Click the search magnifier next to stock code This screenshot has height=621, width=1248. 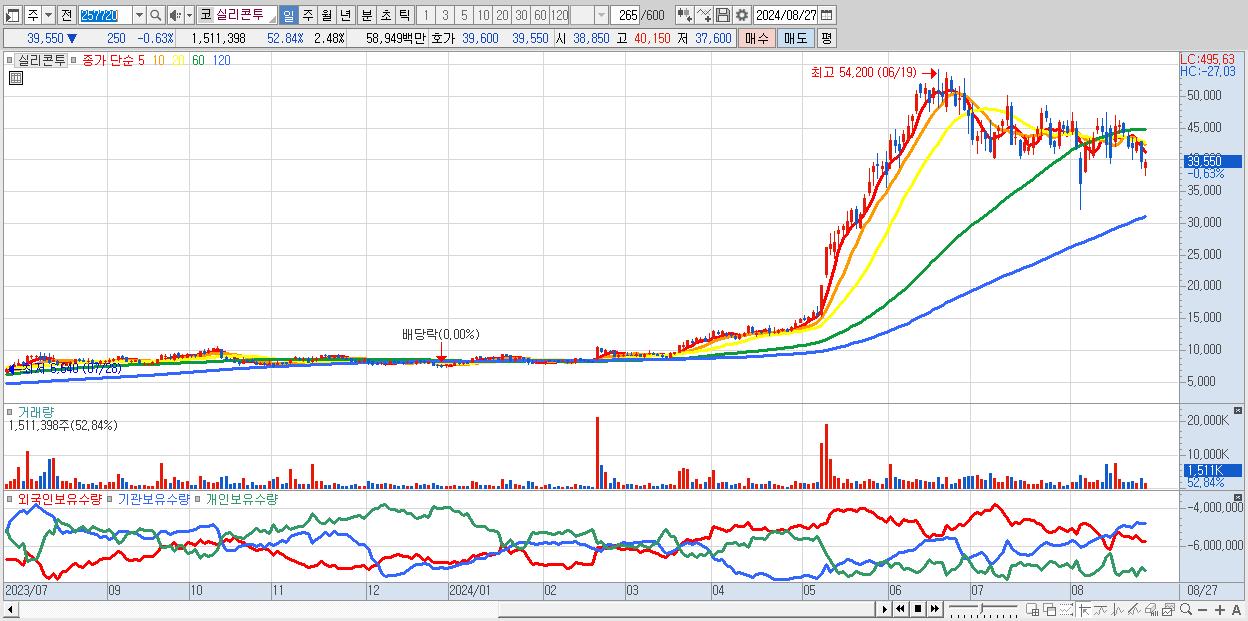point(155,15)
